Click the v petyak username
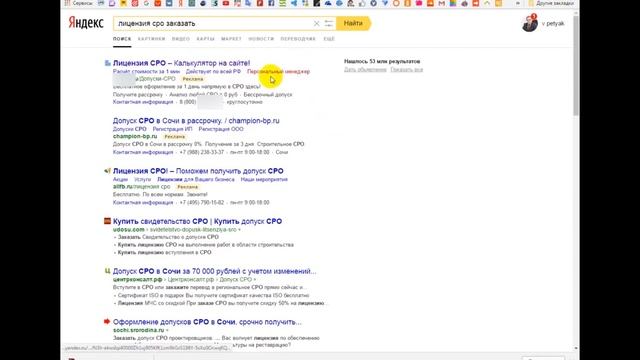 (x=553, y=24)
